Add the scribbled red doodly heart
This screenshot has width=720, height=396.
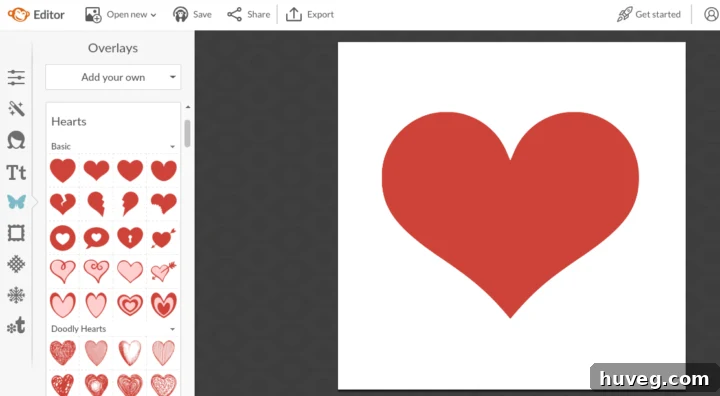tap(62, 353)
